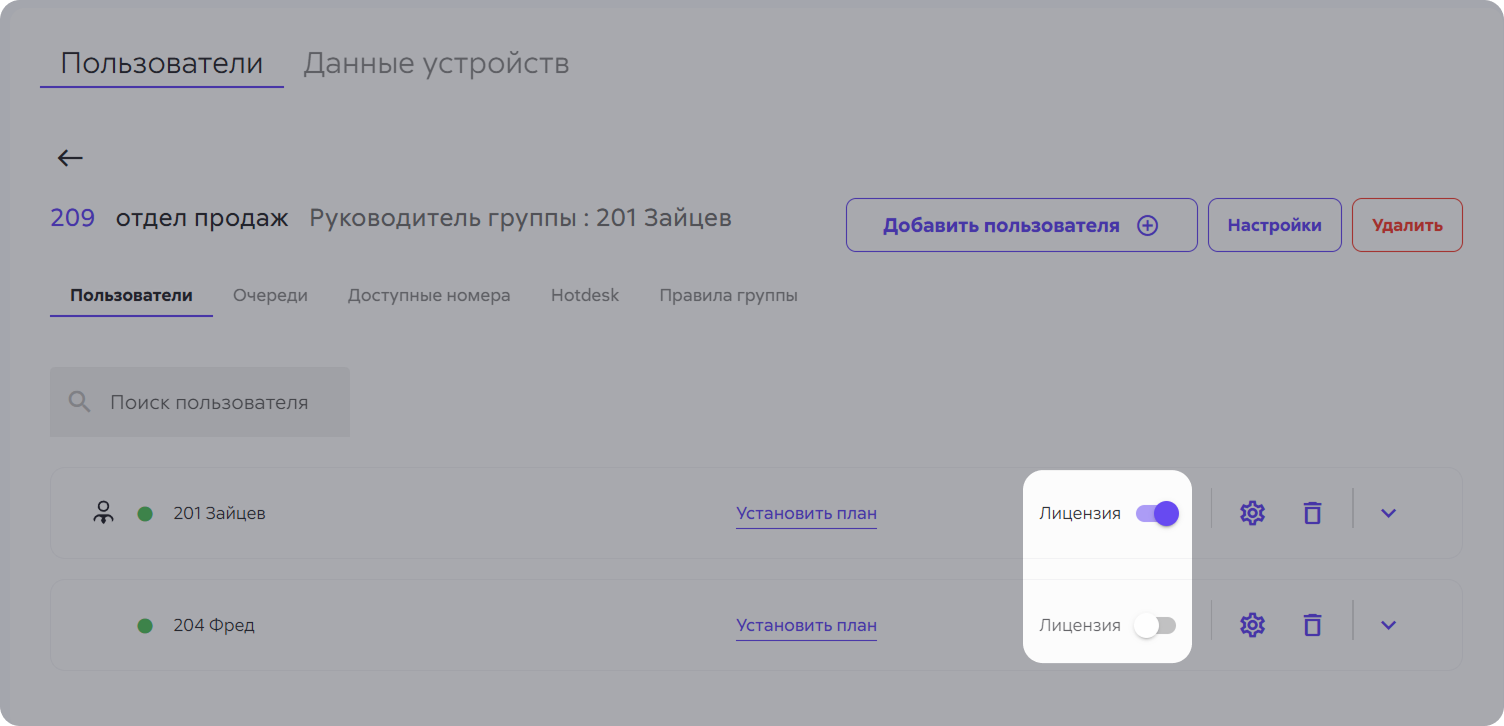This screenshot has width=1504, height=726.
Task: Expand the row for 204 Фред
Action: [x=1388, y=624]
